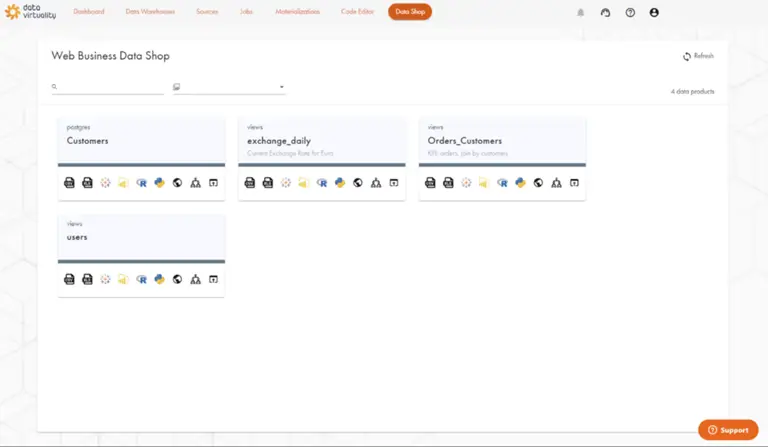Click the help question mark icon
Image resolution: width=768 pixels, height=447 pixels.
click(630, 13)
